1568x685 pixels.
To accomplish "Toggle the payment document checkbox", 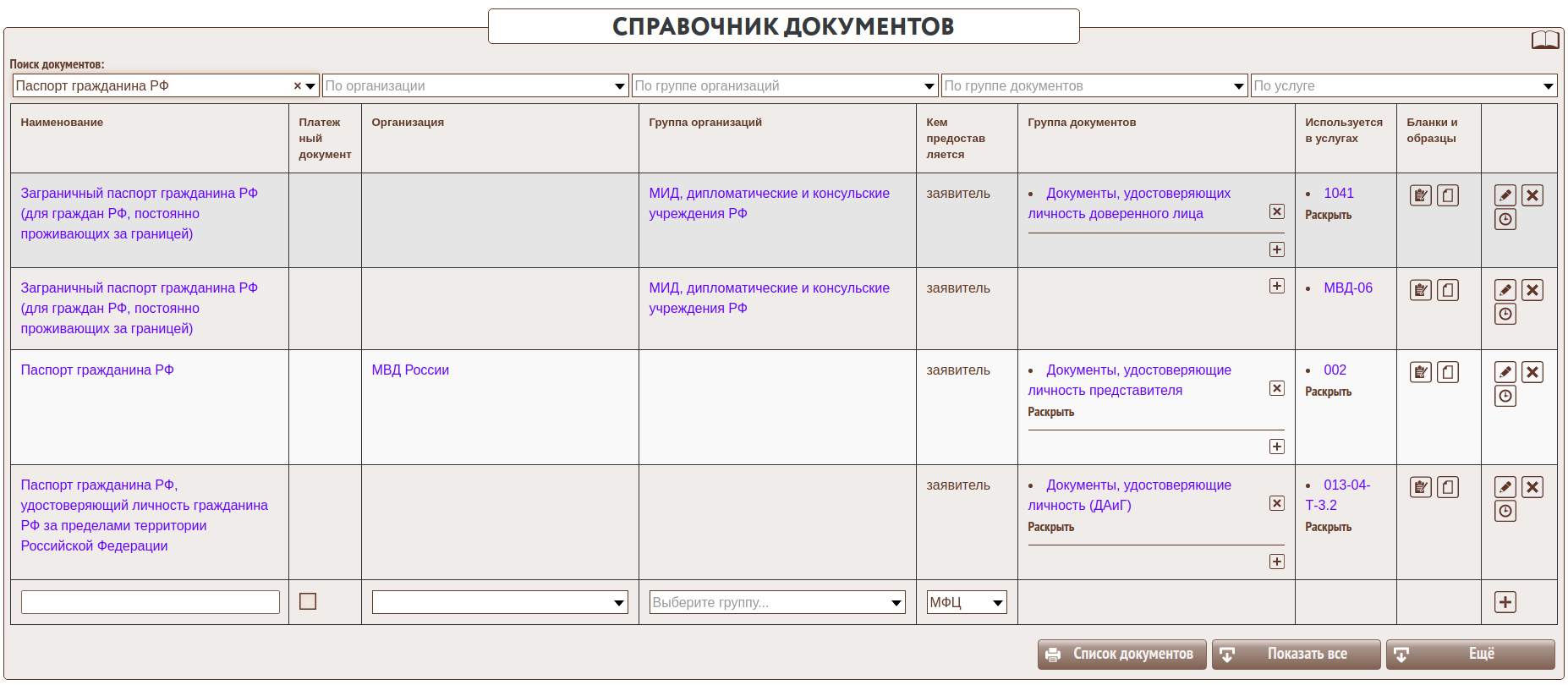I will [308, 601].
